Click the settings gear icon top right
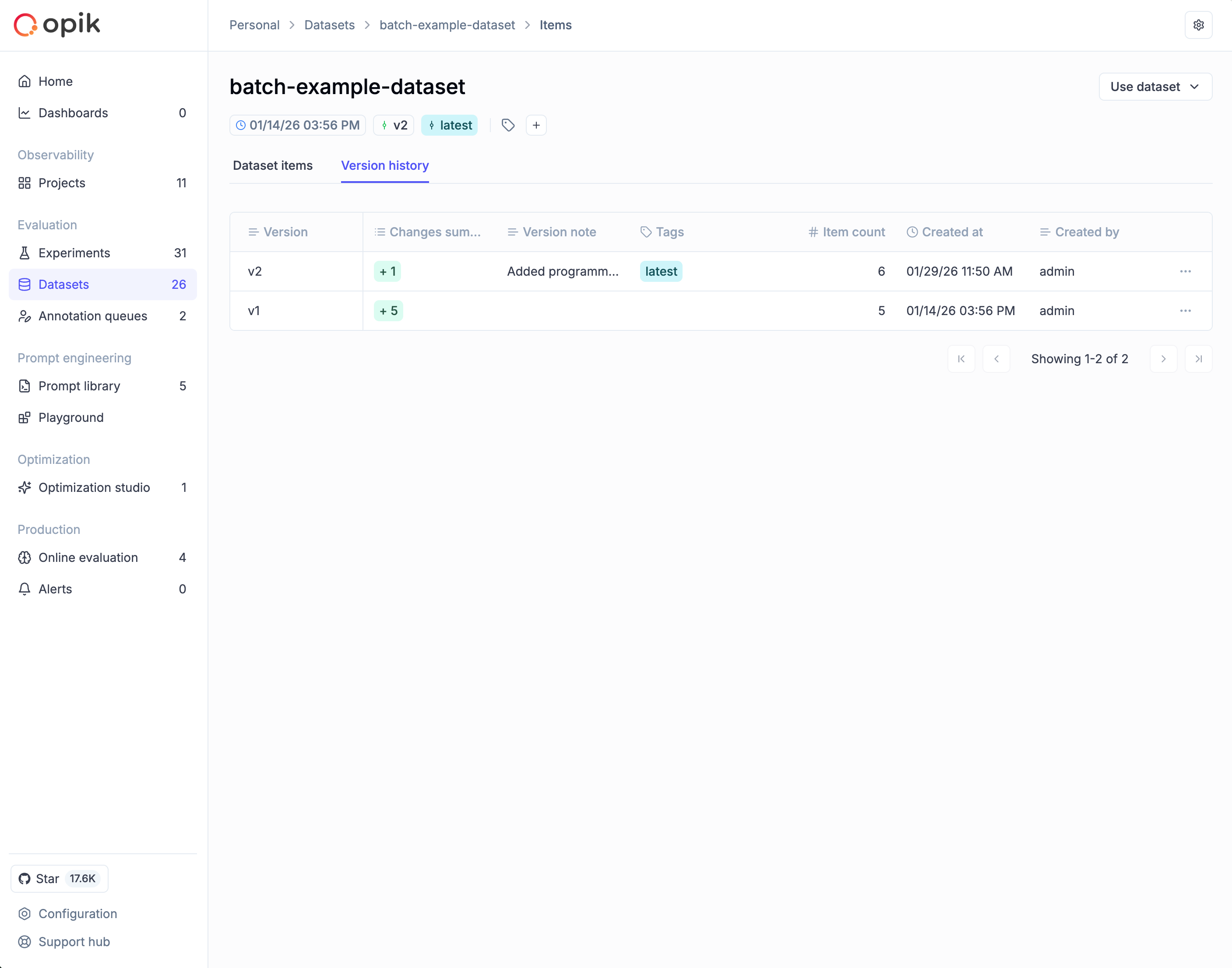The image size is (1232, 968). click(x=1198, y=25)
